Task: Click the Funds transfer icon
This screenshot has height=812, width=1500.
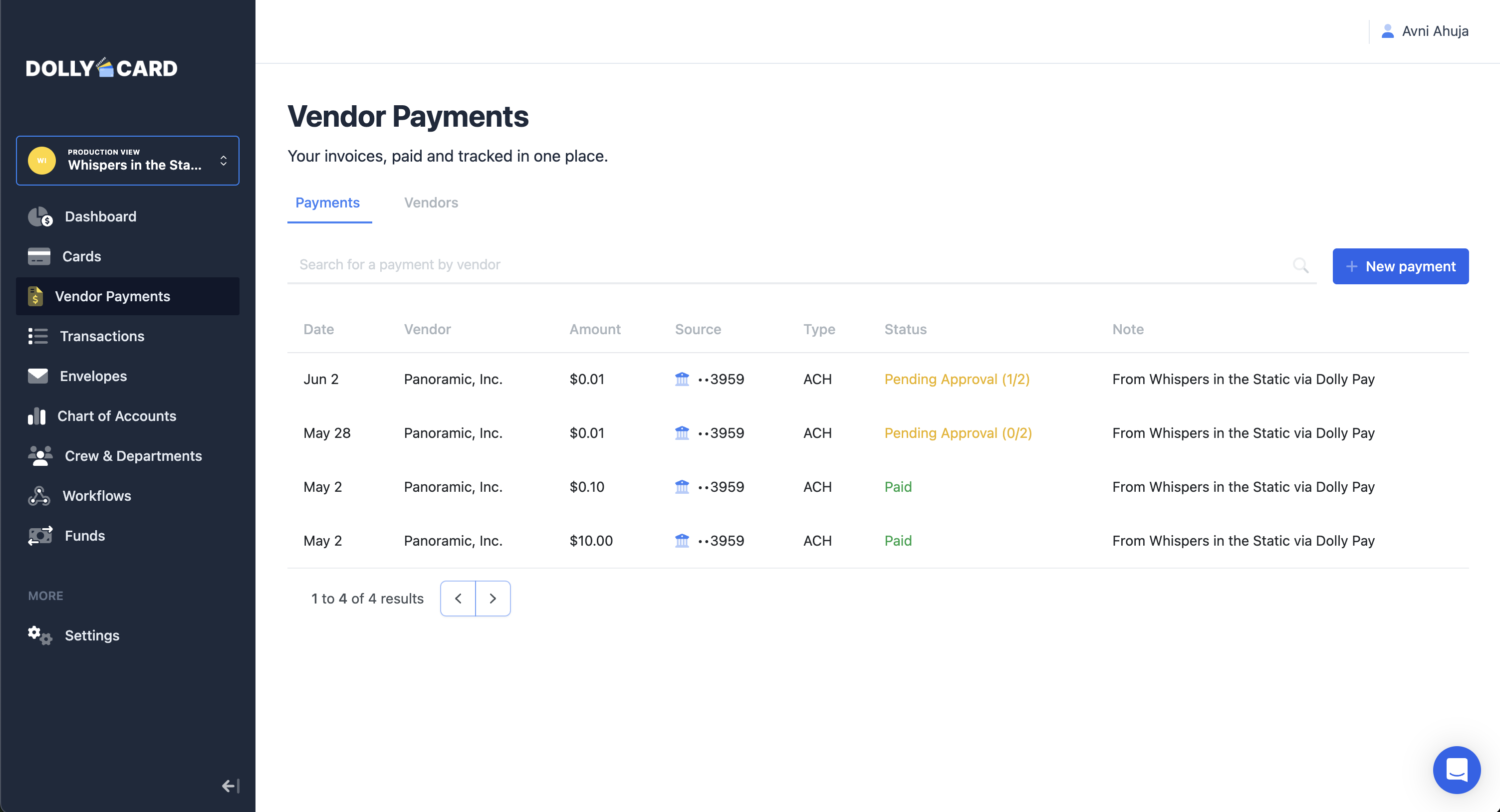Action: pos(40,536)
